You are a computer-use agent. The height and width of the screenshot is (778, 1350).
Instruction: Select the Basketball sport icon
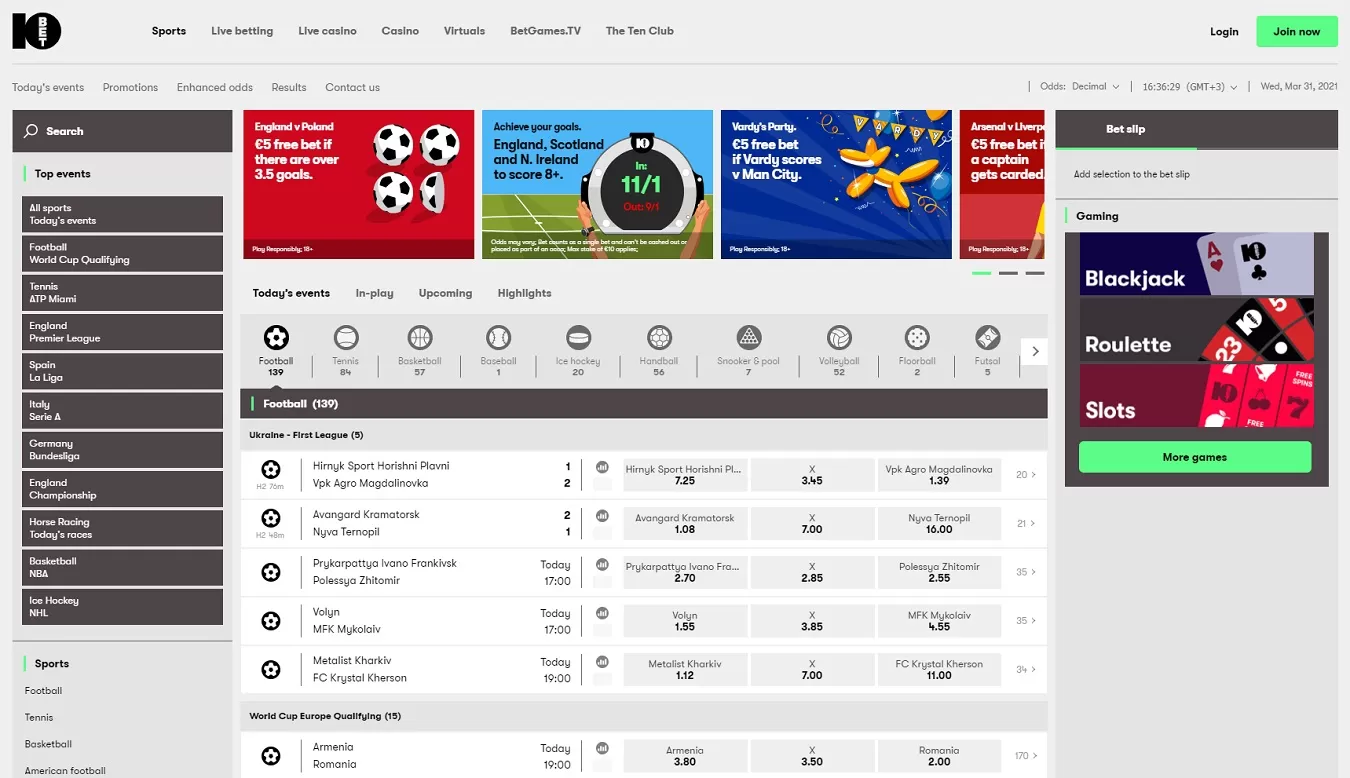coord(420,337)
